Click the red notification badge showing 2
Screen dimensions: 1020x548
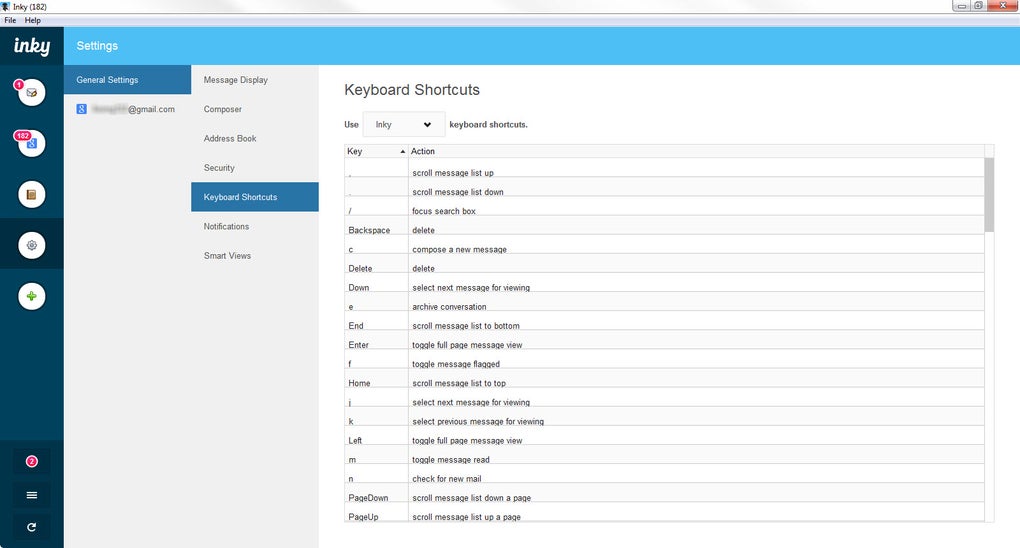click(x=32, y=461)
